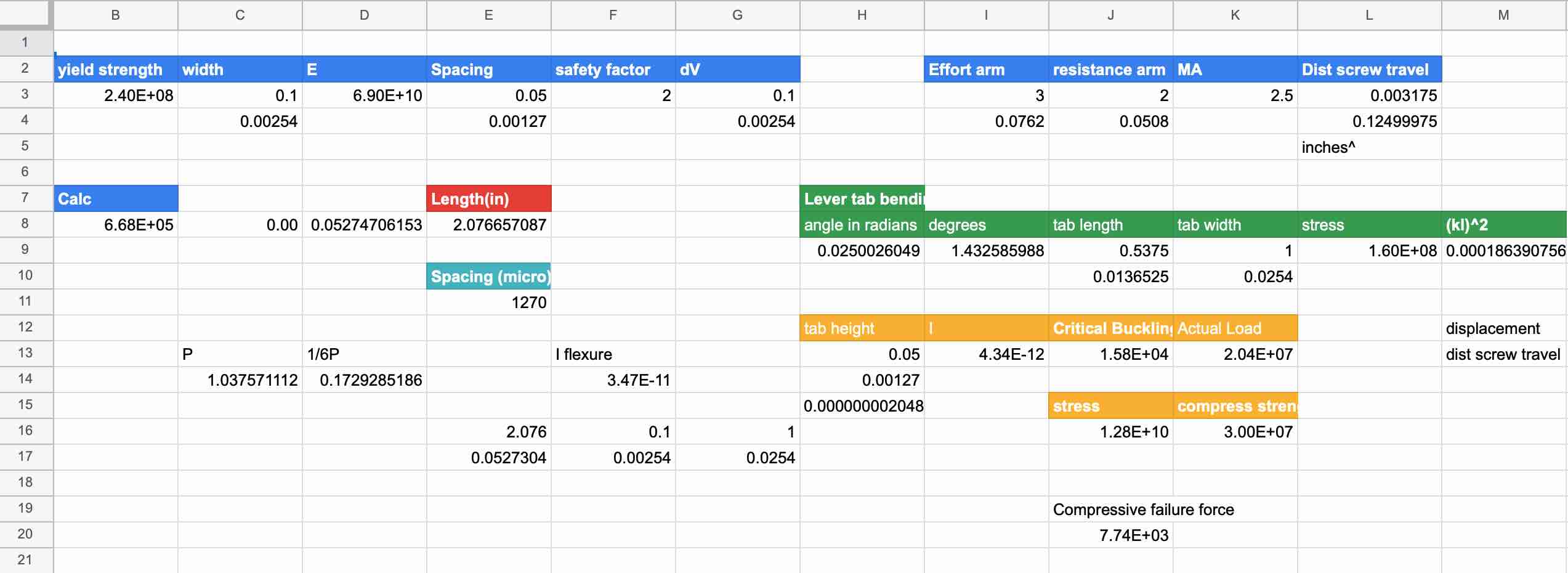The width and height of the screenshot is (1568, 573).
Task: Select cell with value 0.12499975
Action: pos(1370,121)
